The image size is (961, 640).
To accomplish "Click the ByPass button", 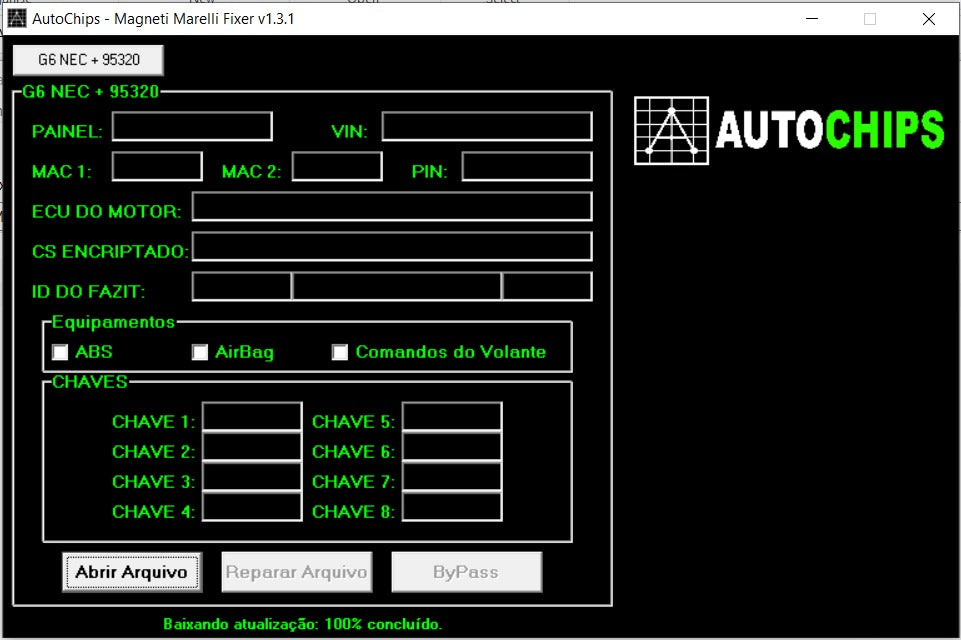I will pos(466,572).
